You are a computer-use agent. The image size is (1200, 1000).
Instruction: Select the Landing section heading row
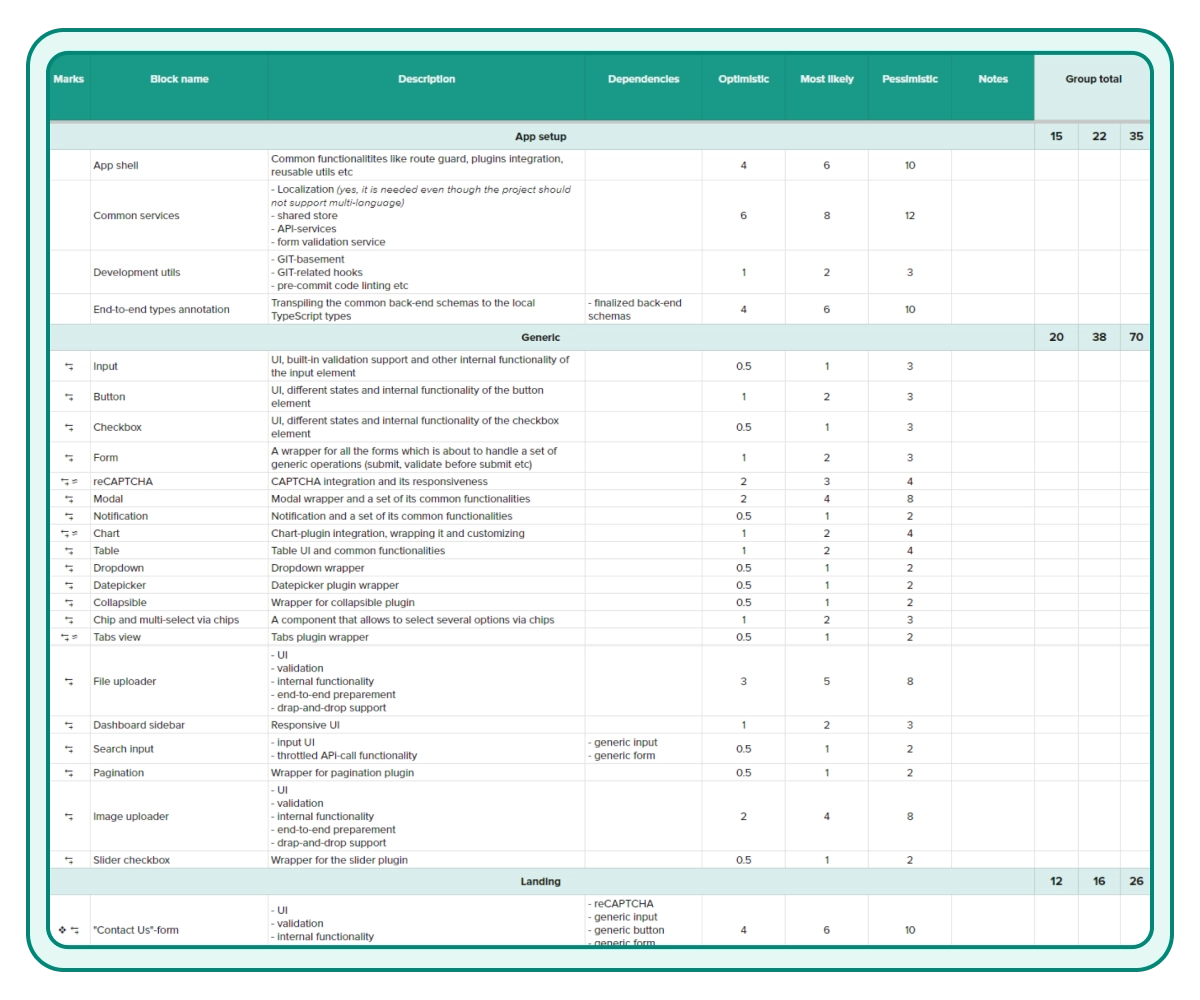tap(541, 882)
